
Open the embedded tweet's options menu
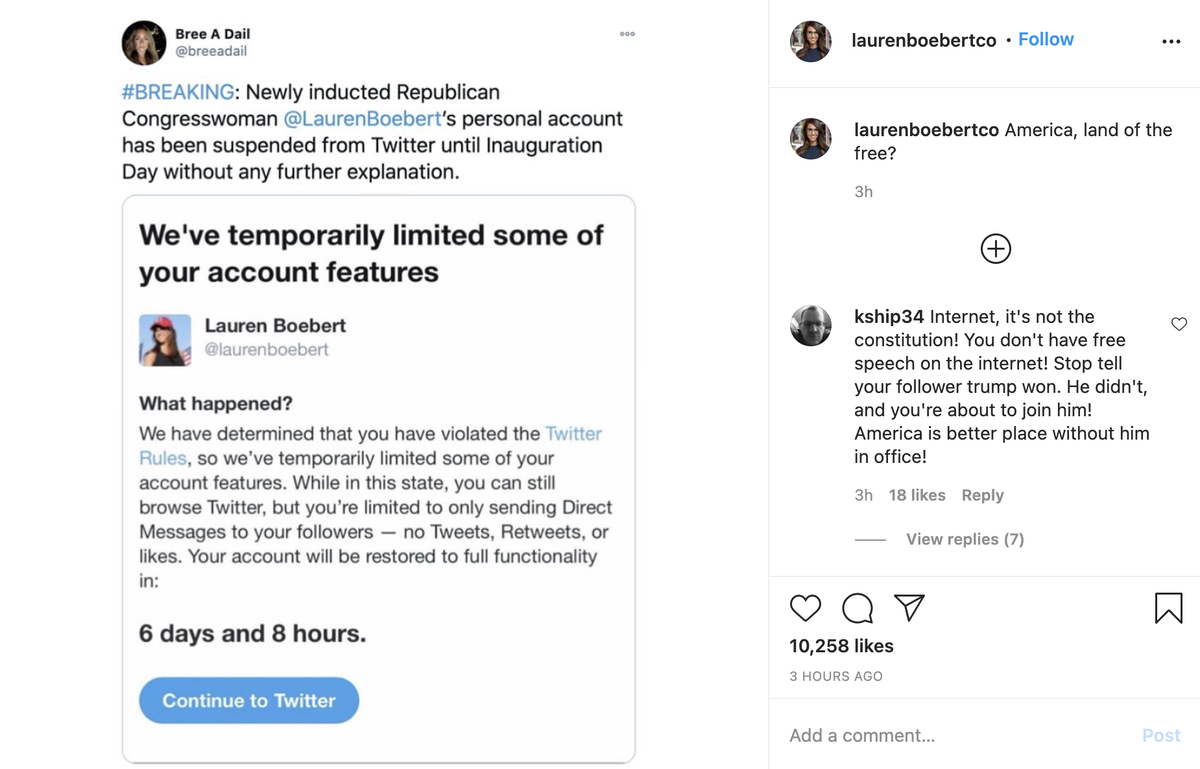pos(627,34)
